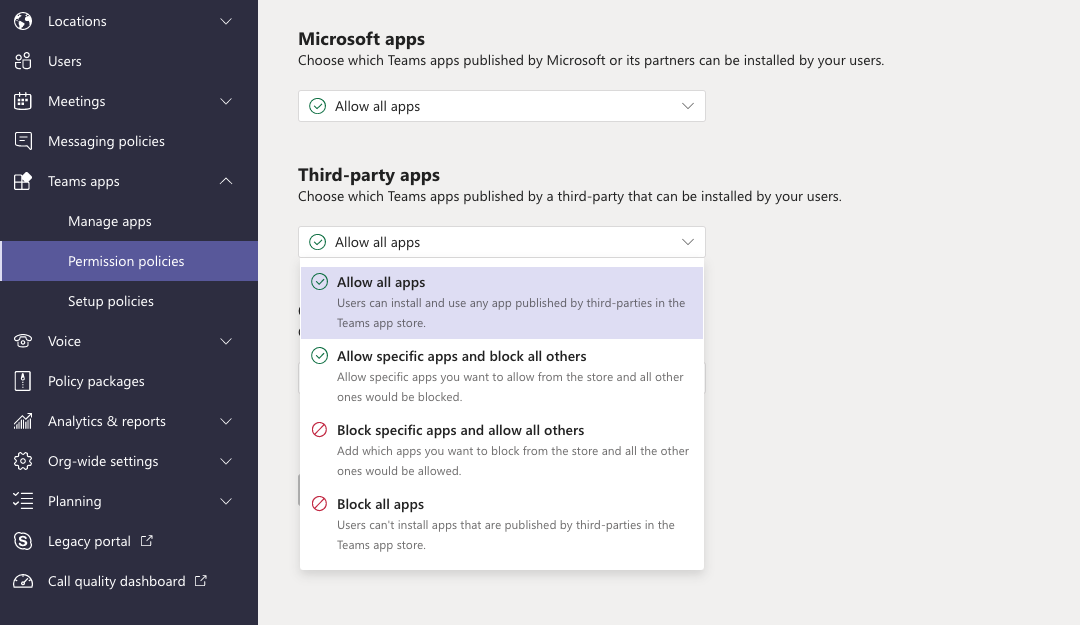Expand the Voice section chevron
This screenshot has height=625, width=1080.
(x=226, y=341)
